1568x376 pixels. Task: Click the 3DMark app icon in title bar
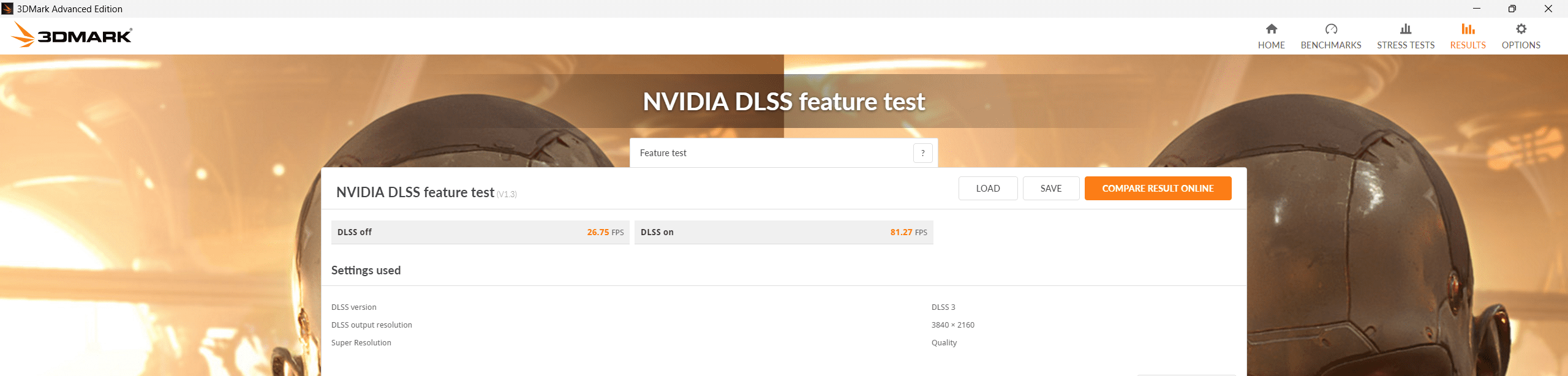(7, 9)
